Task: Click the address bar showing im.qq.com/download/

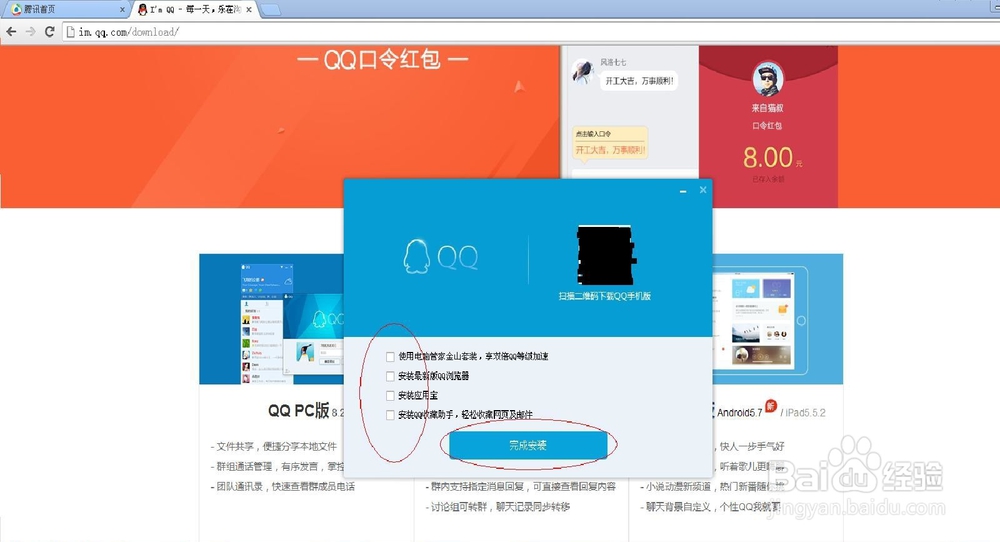Action: 529,31
